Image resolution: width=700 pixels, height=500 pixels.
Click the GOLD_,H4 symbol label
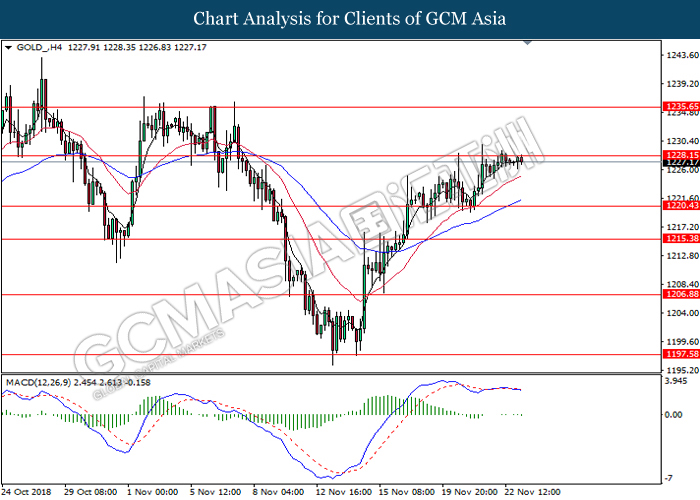click(x=39, y=47)
